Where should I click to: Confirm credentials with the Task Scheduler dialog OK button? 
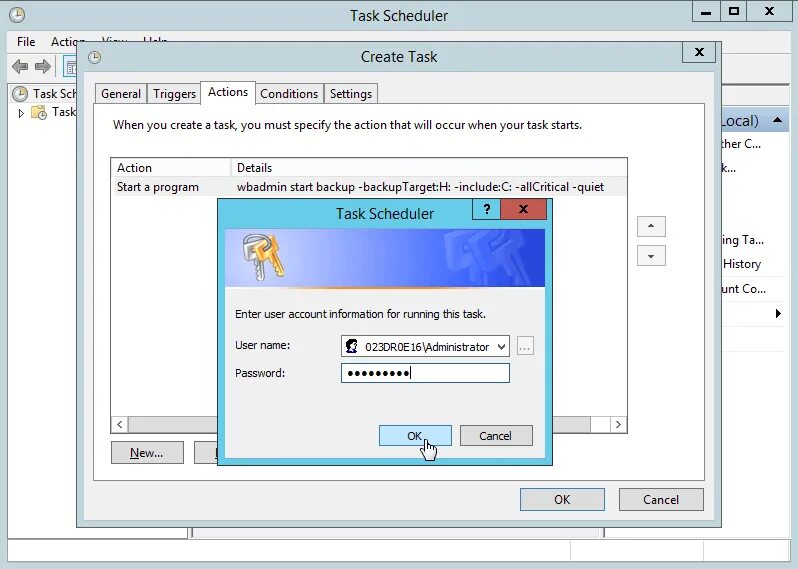[x=415, y=436]
